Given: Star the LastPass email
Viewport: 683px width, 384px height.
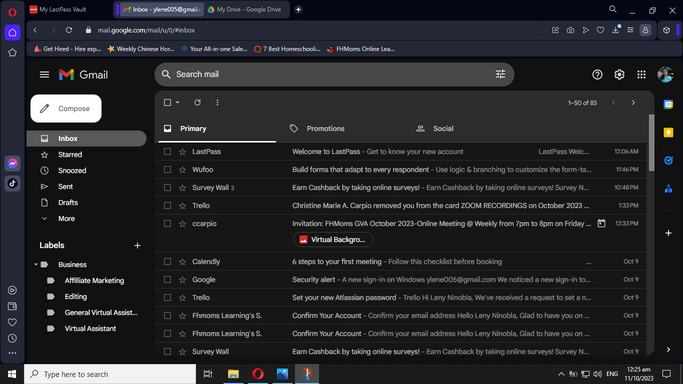Looking at the screenshot, I should 183,152.
